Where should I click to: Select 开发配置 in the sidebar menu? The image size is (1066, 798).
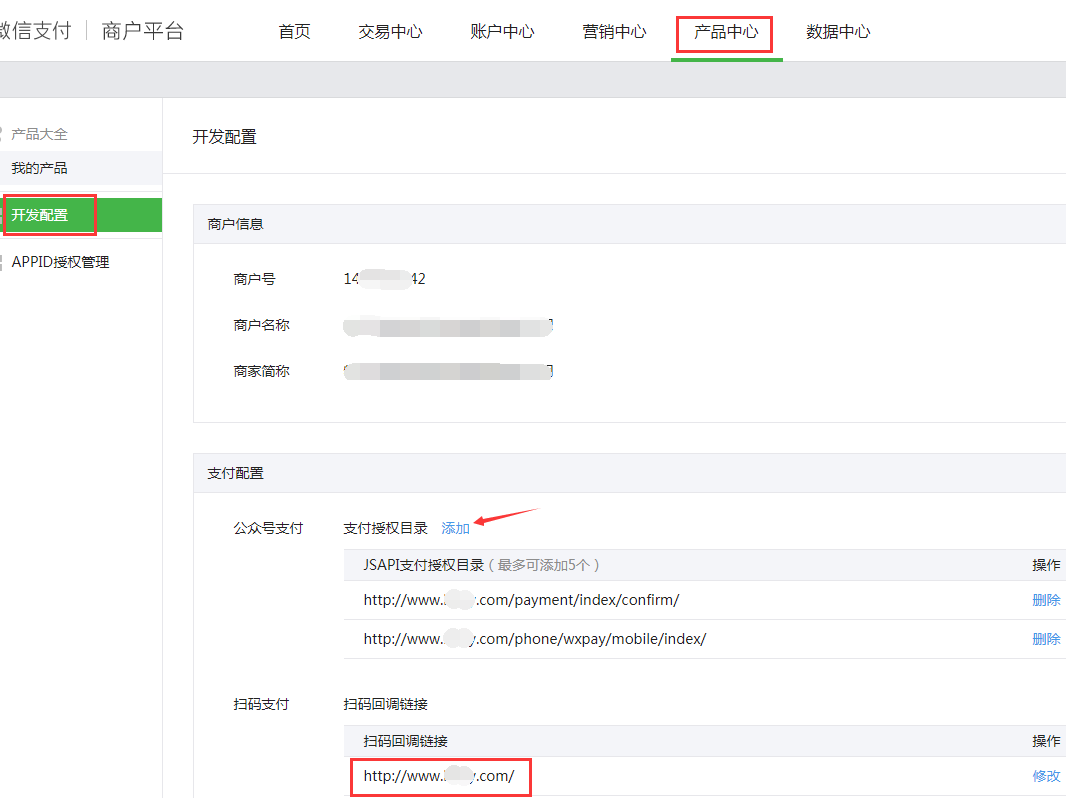click(x=40, y=215)
